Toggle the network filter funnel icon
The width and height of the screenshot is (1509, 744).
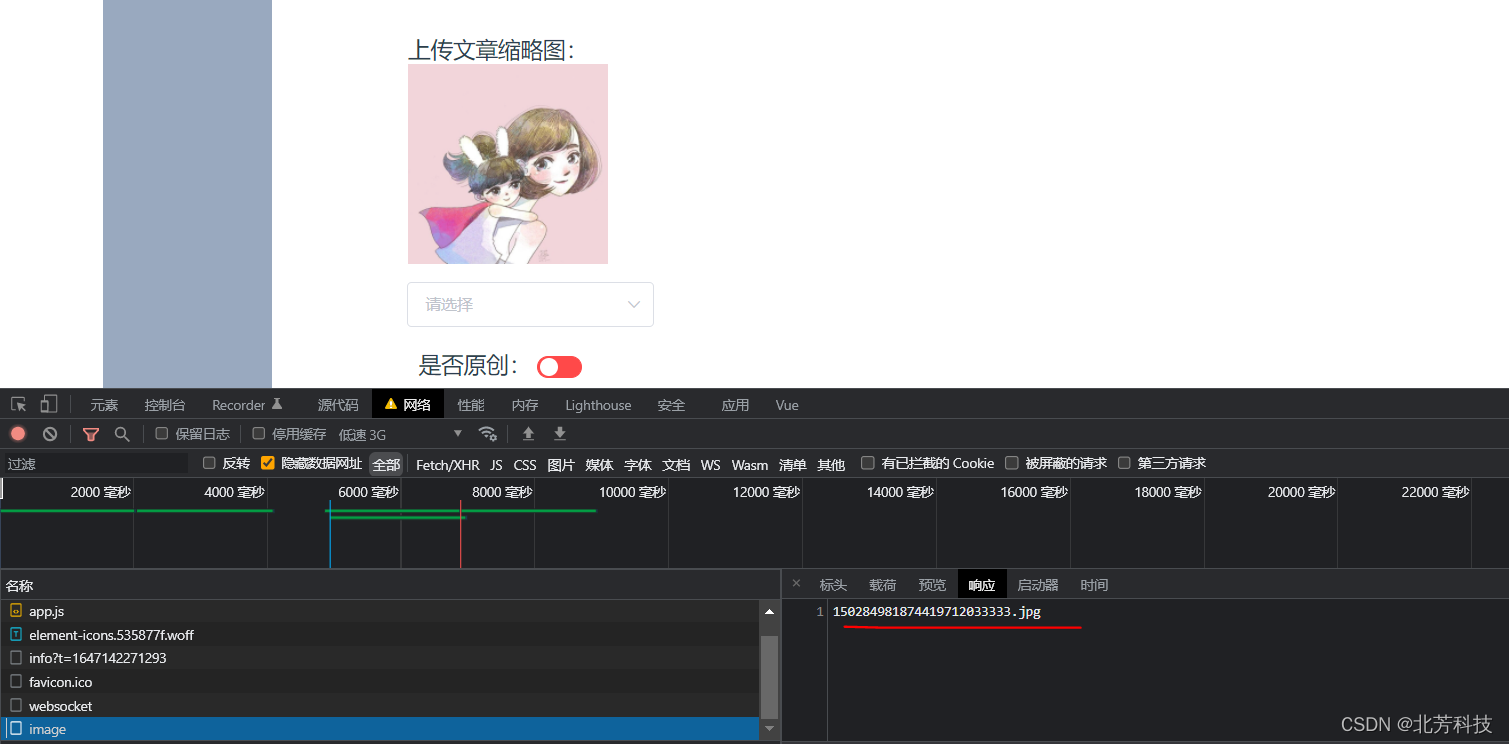pyautogui.click(x=91, y=434)
